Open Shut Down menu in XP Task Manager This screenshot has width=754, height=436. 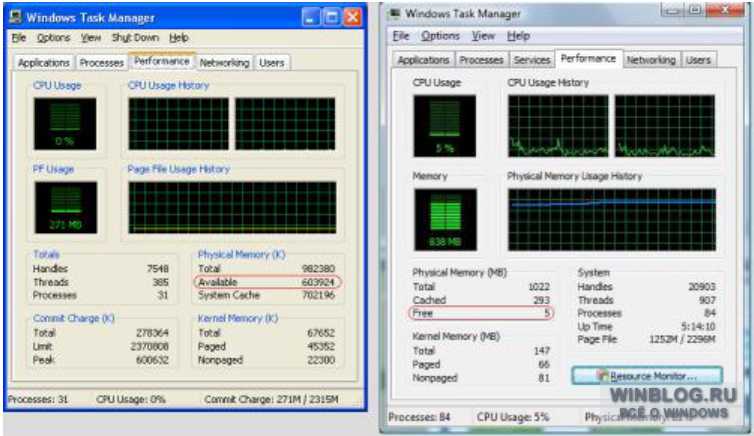(x=135, y=37)
